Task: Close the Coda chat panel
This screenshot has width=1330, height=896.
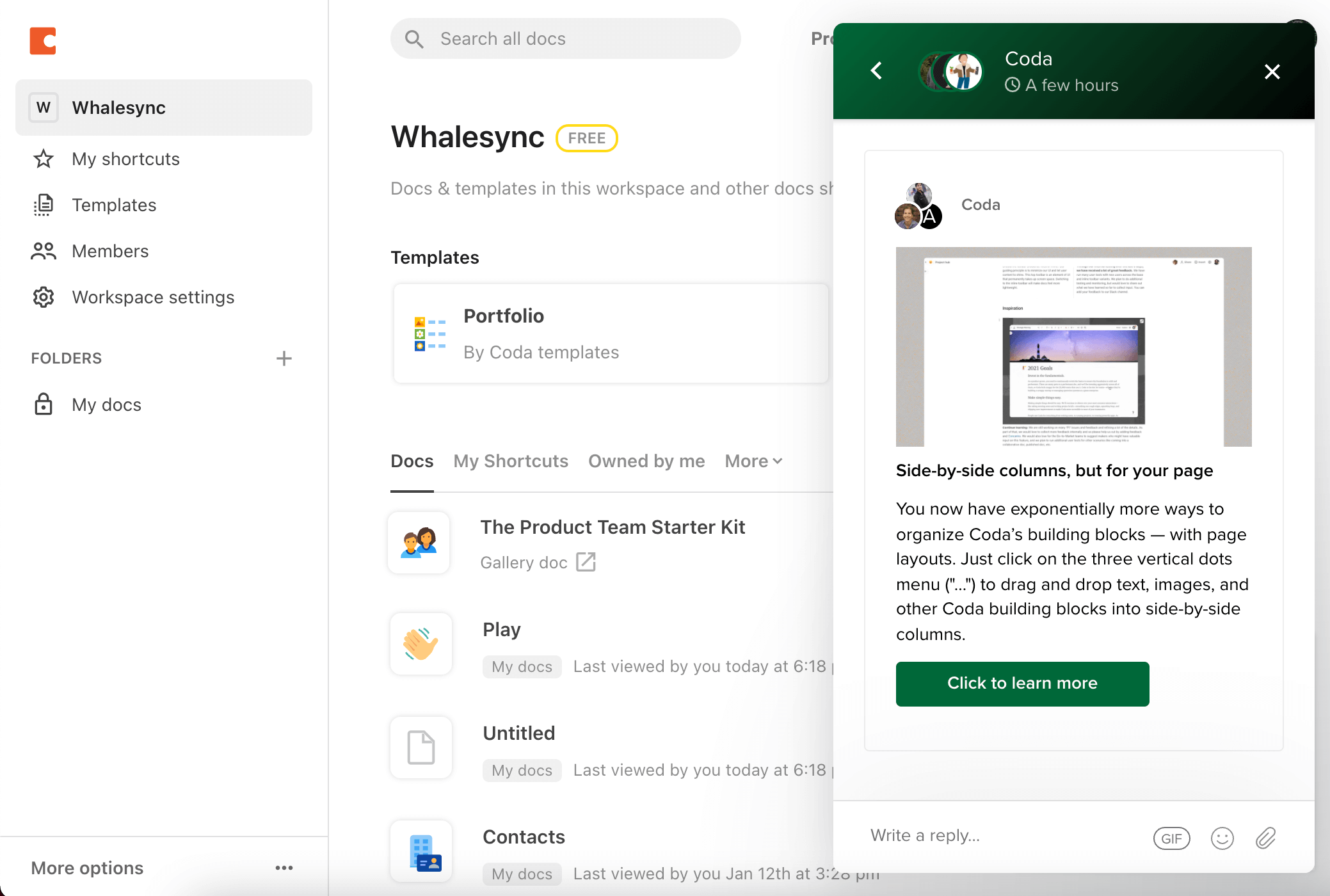Action: [x=1272, y=71]
